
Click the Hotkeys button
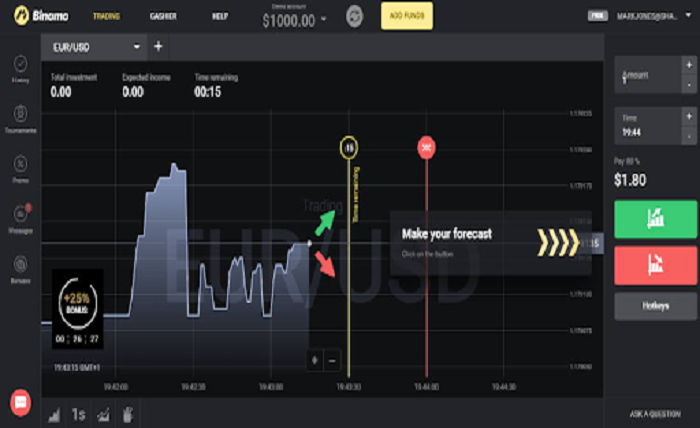point(655,306)
